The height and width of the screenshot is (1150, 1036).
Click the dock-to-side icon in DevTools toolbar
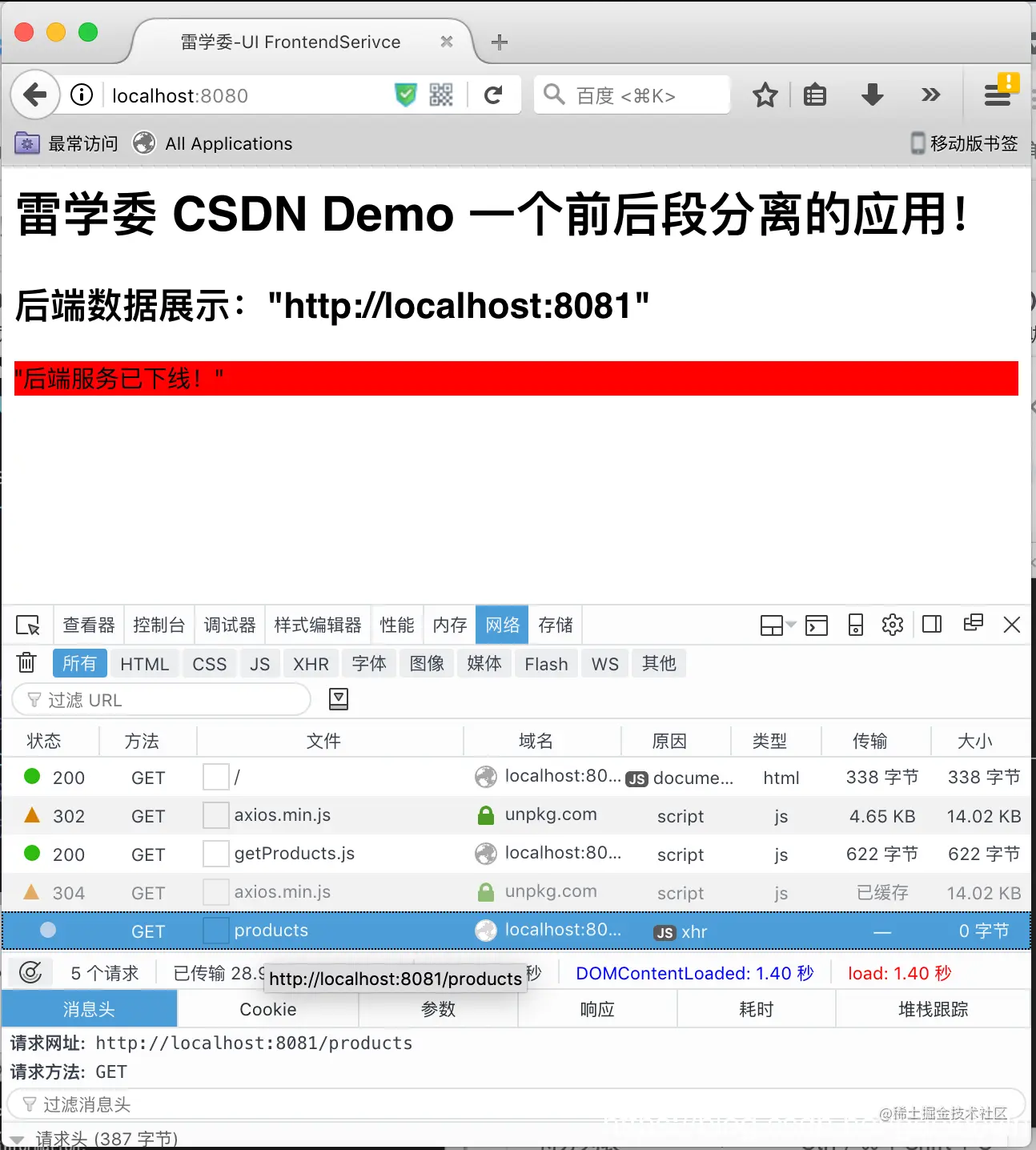(x=932, y=625)
